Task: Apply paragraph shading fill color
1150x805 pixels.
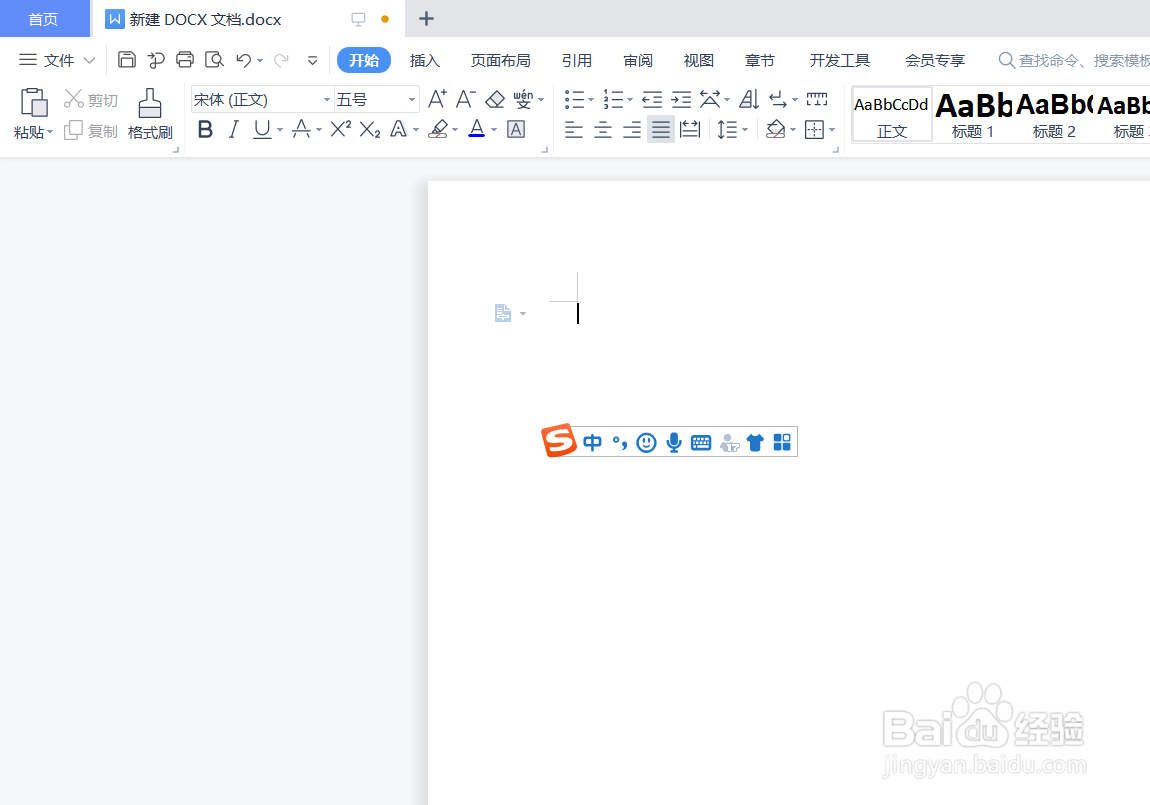Action: point(775,130)
